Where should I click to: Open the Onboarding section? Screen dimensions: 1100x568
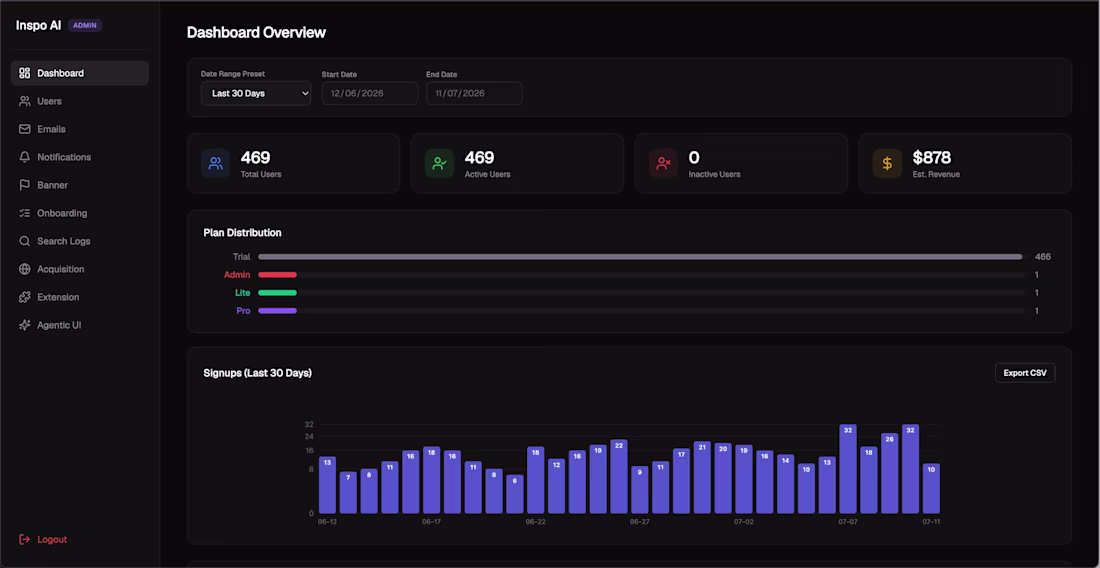pyautogui.click(x=79, y=213)
